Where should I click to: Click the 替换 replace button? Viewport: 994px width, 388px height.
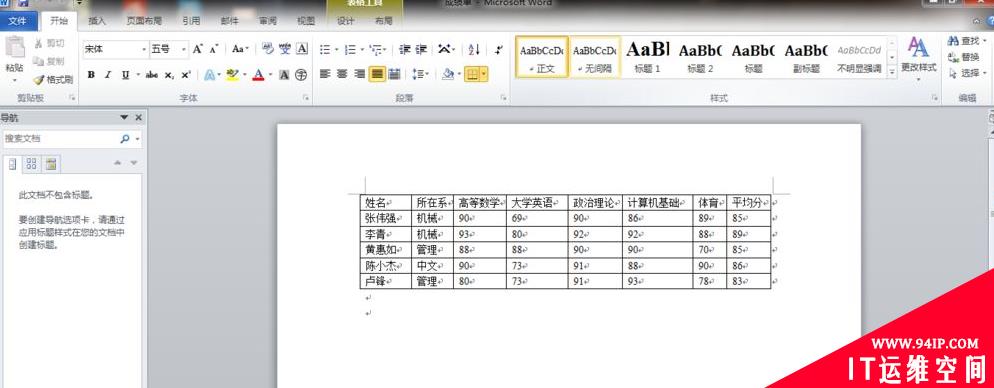(964, 56)
